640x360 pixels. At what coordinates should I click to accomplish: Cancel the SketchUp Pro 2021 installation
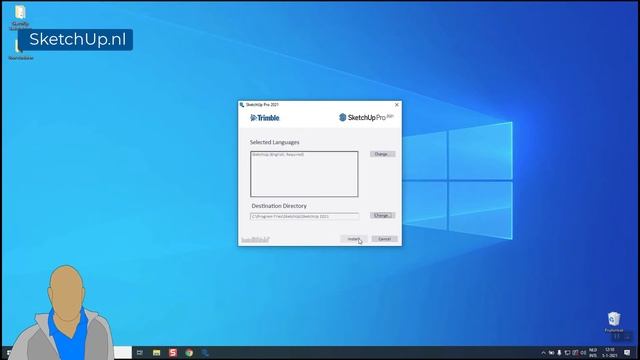384,239
